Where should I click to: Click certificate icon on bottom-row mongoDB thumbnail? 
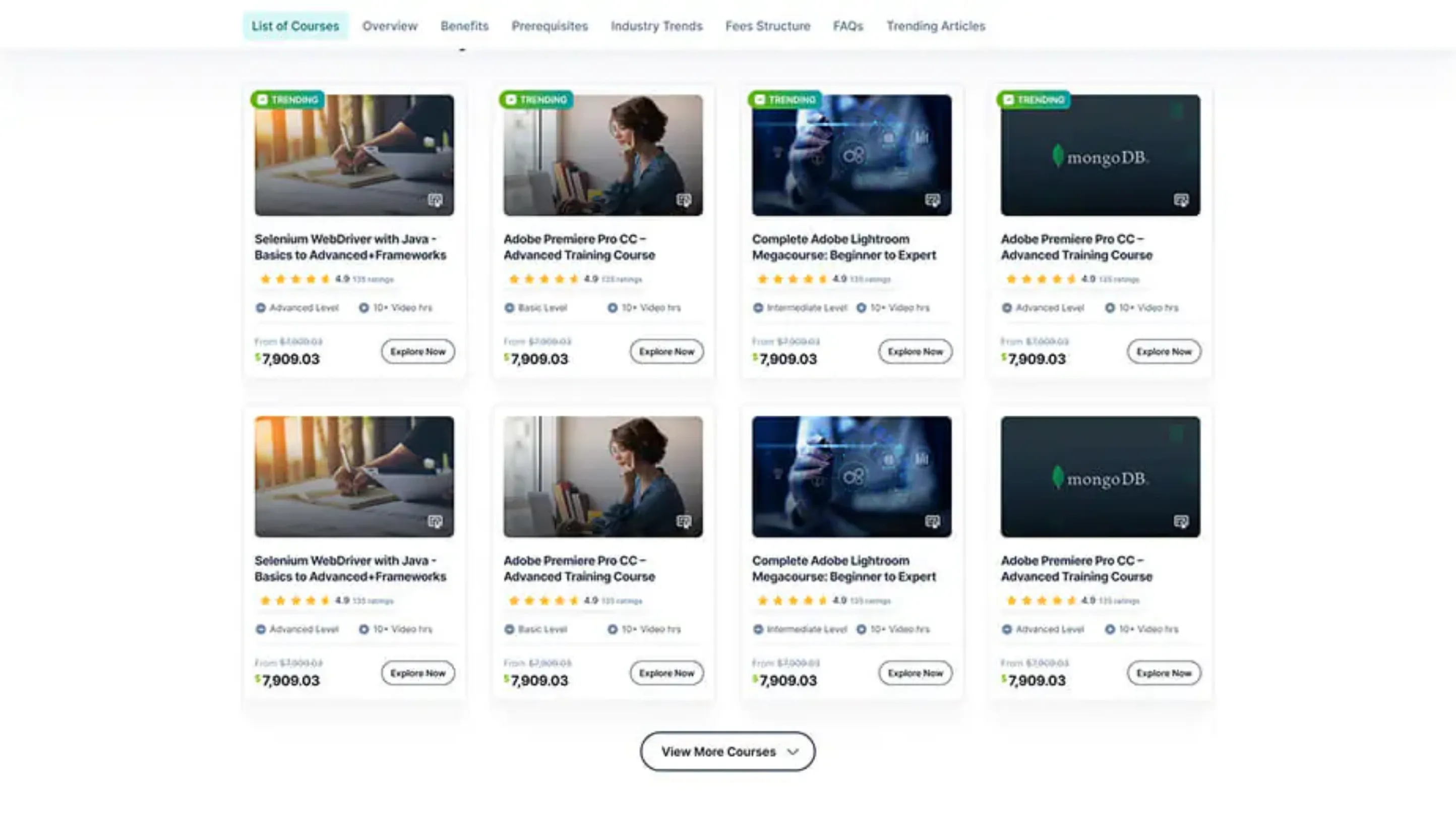(1181, 521)
